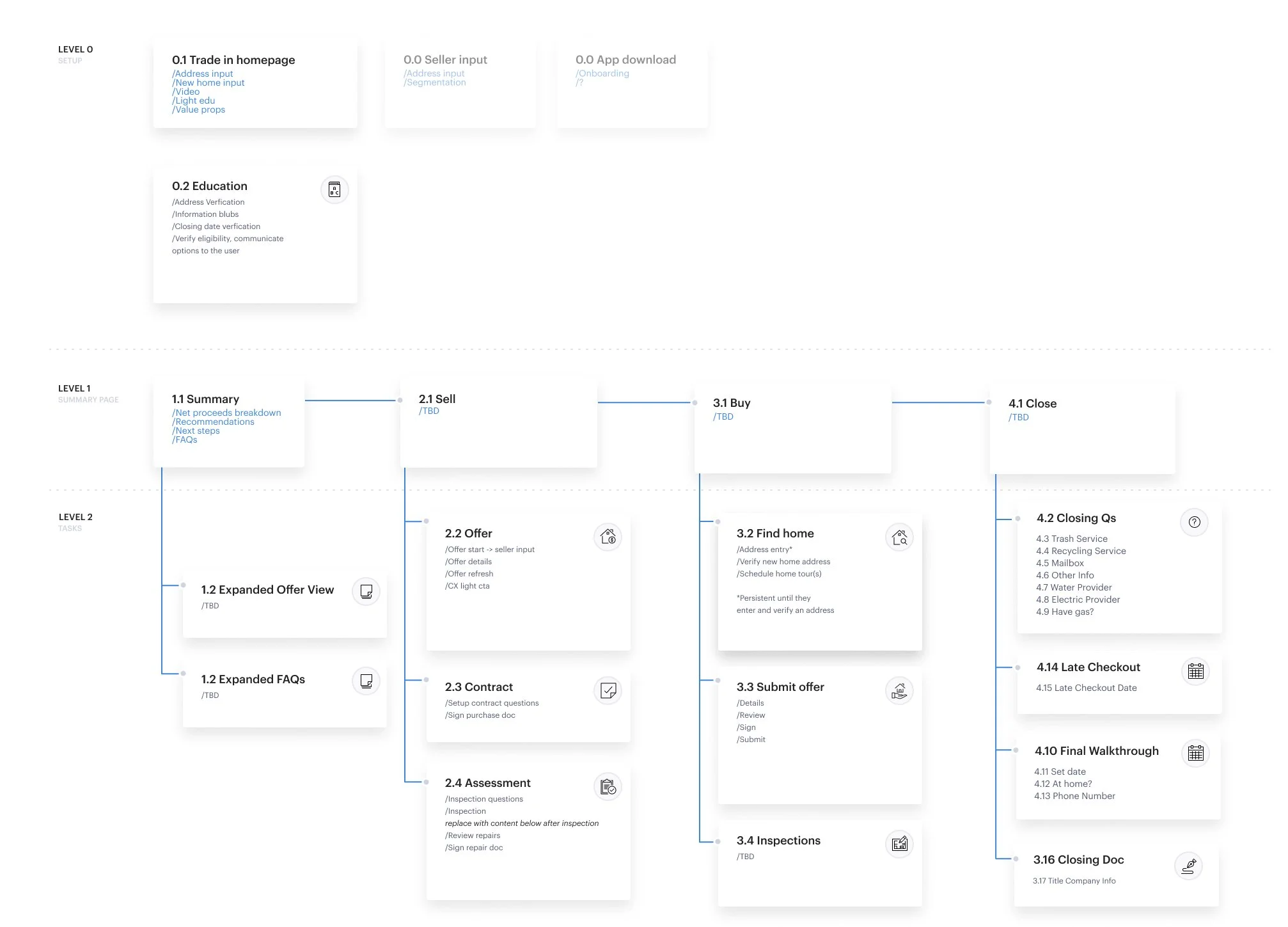The width and height of the screenshot is (1288, 927).
Task: Click the question mark icon on 4.2 Closing Qs
Action: pos(1194,522)
